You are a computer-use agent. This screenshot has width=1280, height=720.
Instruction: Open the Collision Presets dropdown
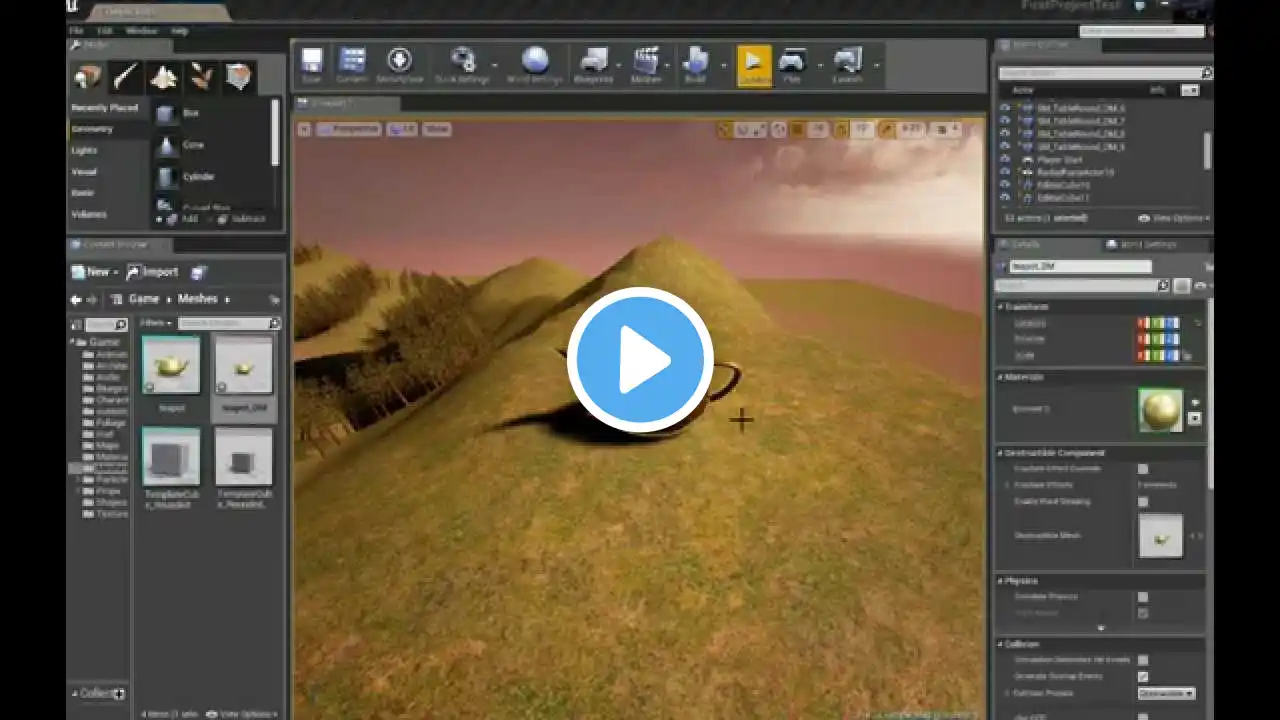[x=1166, y=693]
